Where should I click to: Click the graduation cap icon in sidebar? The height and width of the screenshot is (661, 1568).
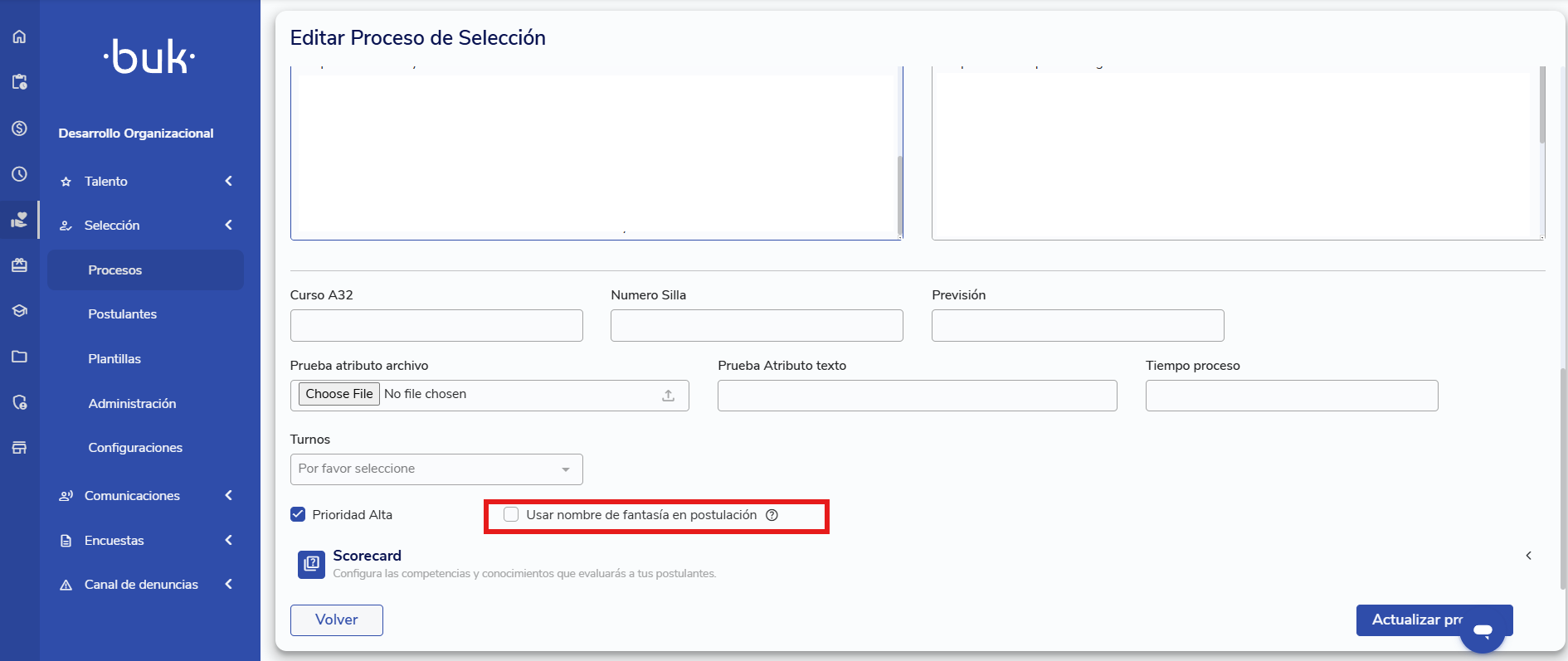click(19, 311)
